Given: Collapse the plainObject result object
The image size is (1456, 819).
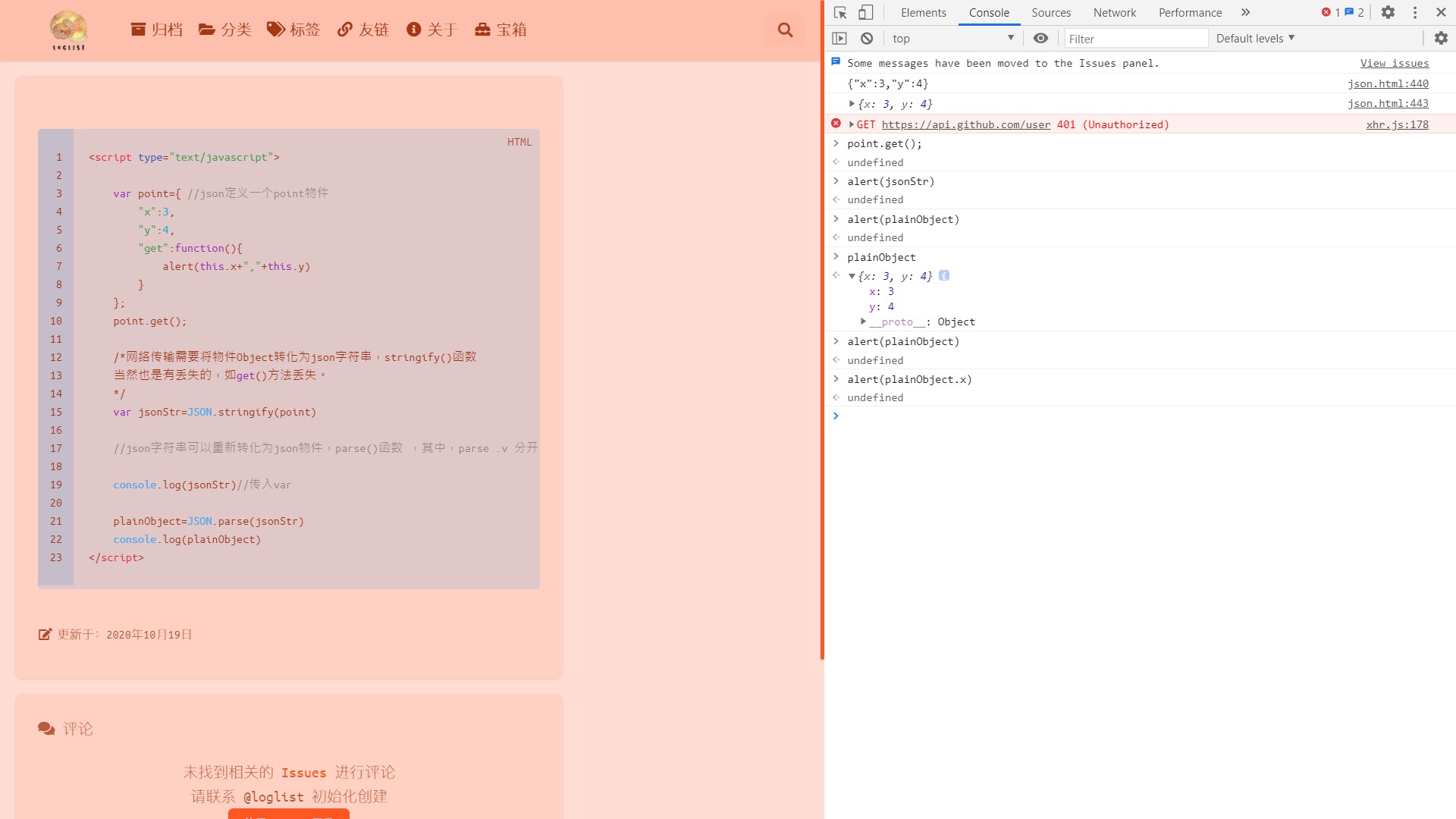Looking at the screenshot, I should [x=852, y=276].
